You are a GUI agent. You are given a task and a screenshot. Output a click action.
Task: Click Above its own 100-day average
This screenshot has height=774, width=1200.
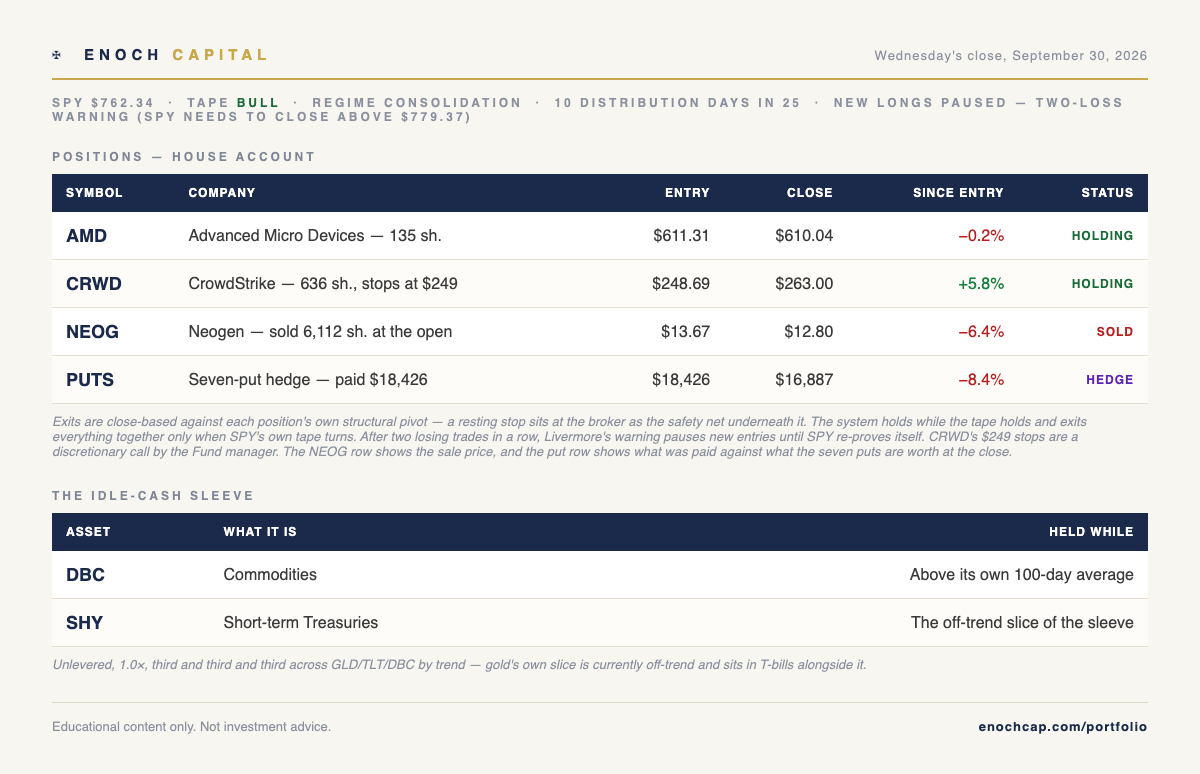point(1022,575)
